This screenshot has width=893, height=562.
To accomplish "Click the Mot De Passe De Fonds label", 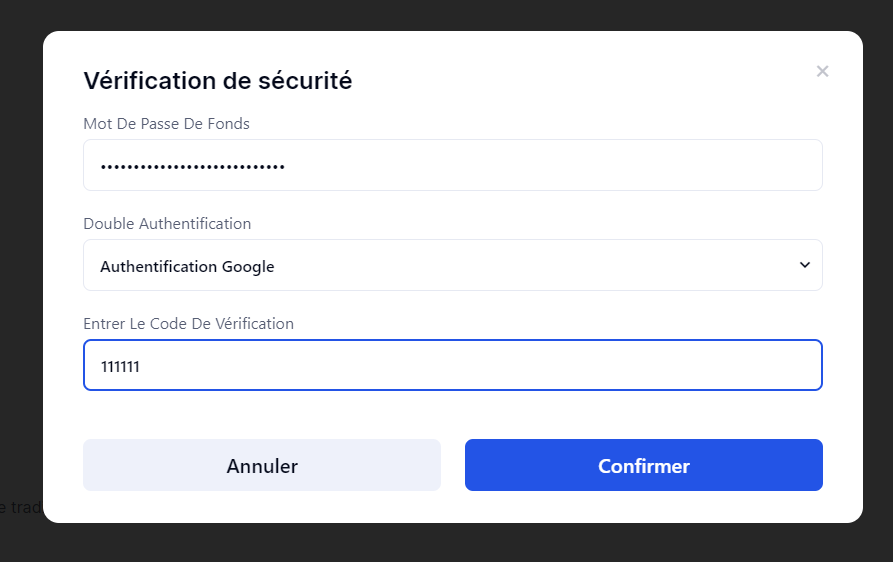I will 166,124.
